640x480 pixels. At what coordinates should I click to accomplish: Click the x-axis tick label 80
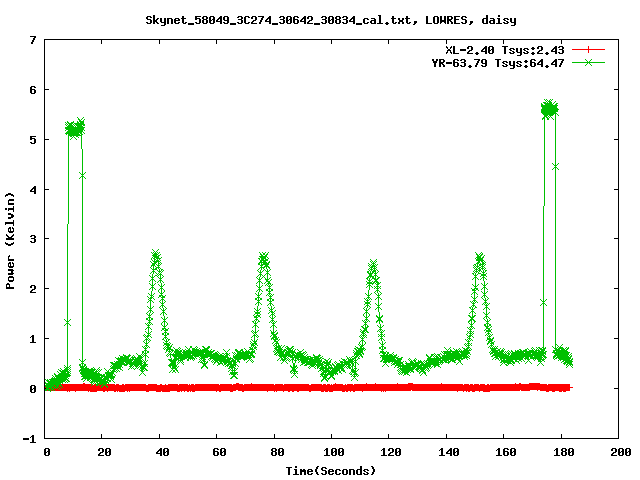277,452
